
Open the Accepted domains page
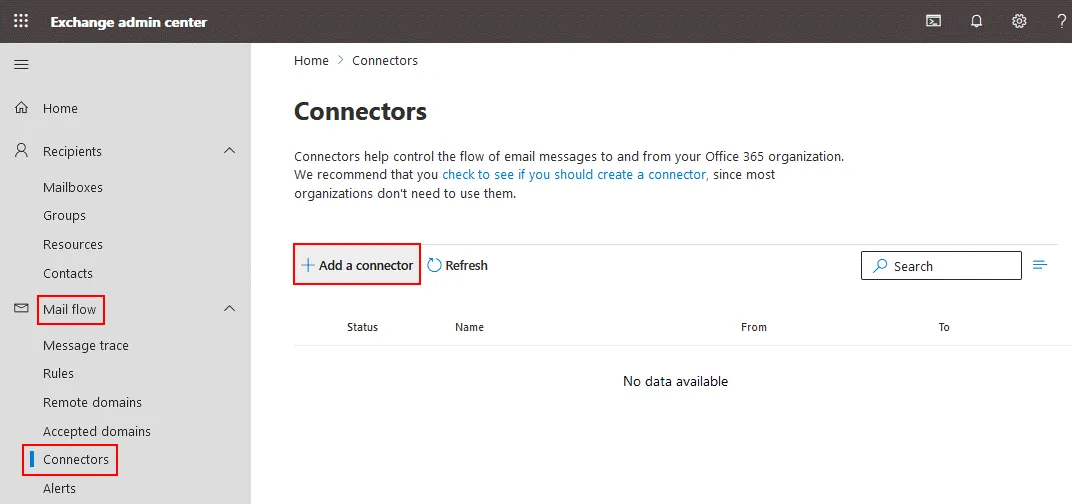(x=97, y=431)
